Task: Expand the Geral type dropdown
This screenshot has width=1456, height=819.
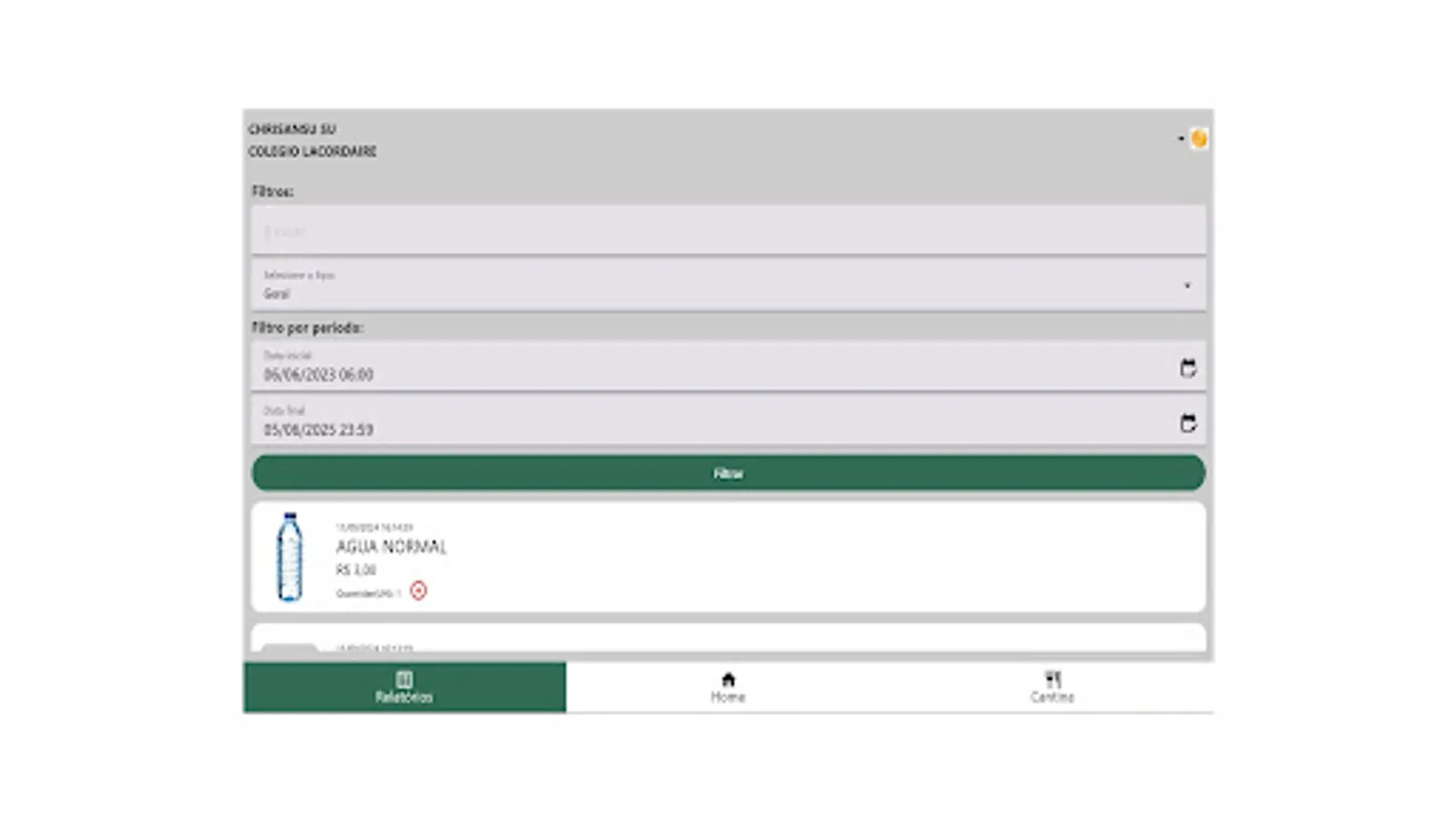Action: 728,285
